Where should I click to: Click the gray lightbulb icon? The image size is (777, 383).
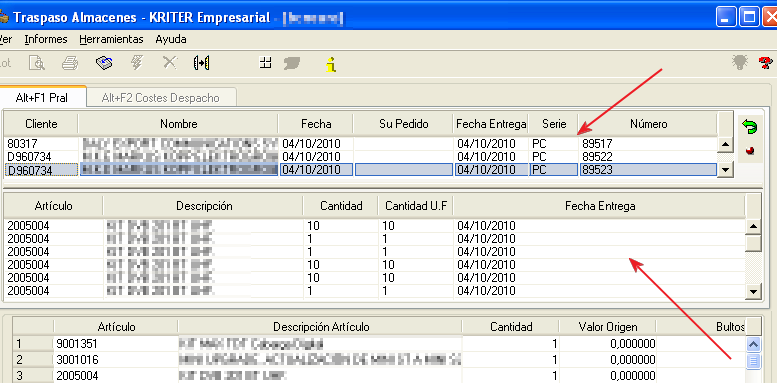pyautogui.click(x=740, y=62)
